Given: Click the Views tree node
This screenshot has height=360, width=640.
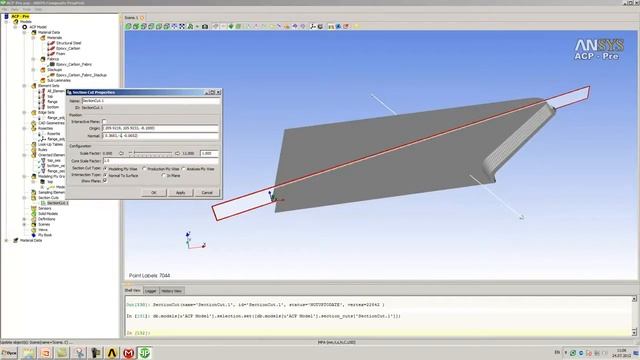Looking at the screenshot, I should pos(43,230).
